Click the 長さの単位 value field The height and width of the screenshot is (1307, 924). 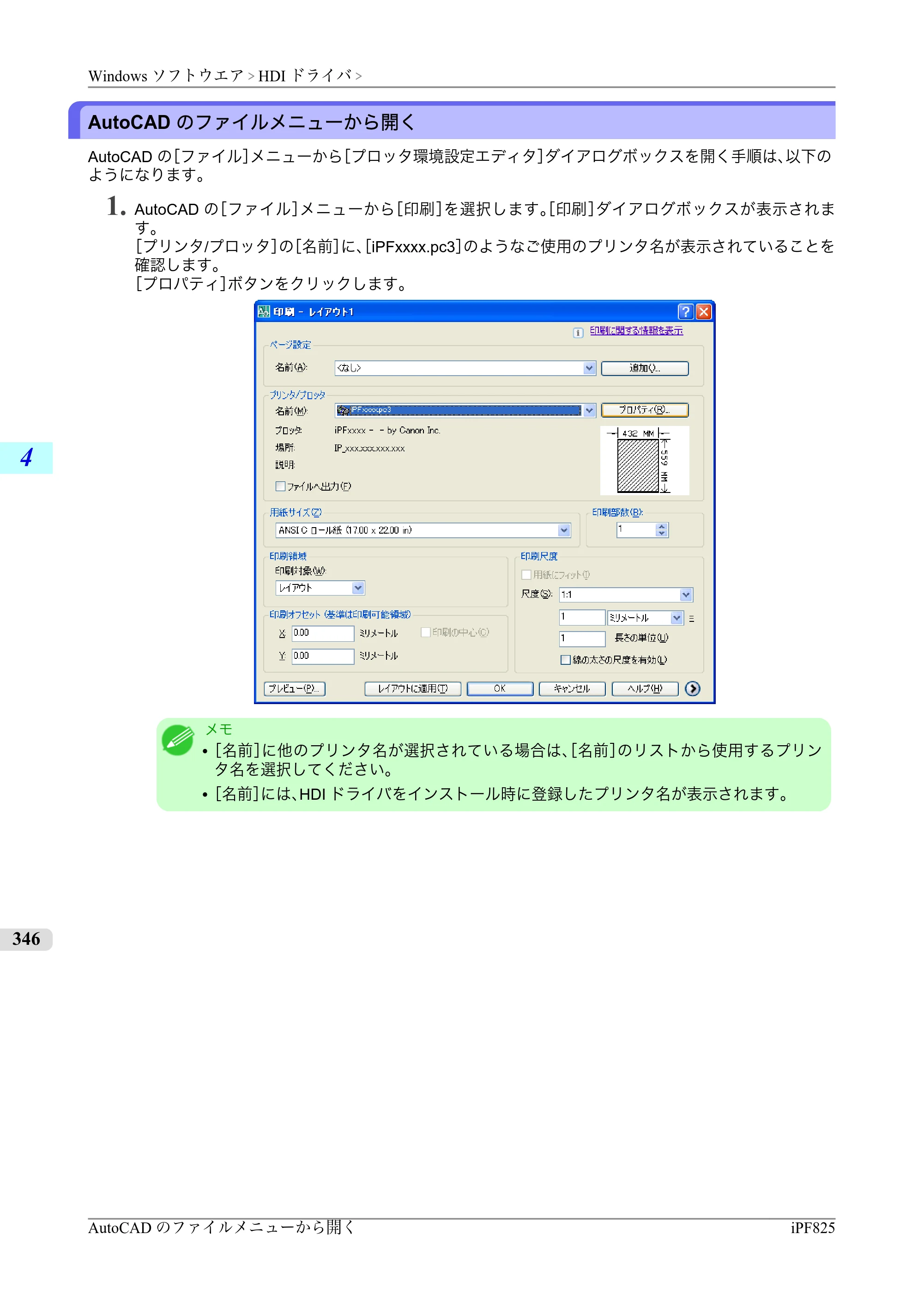tap(582, 638)
